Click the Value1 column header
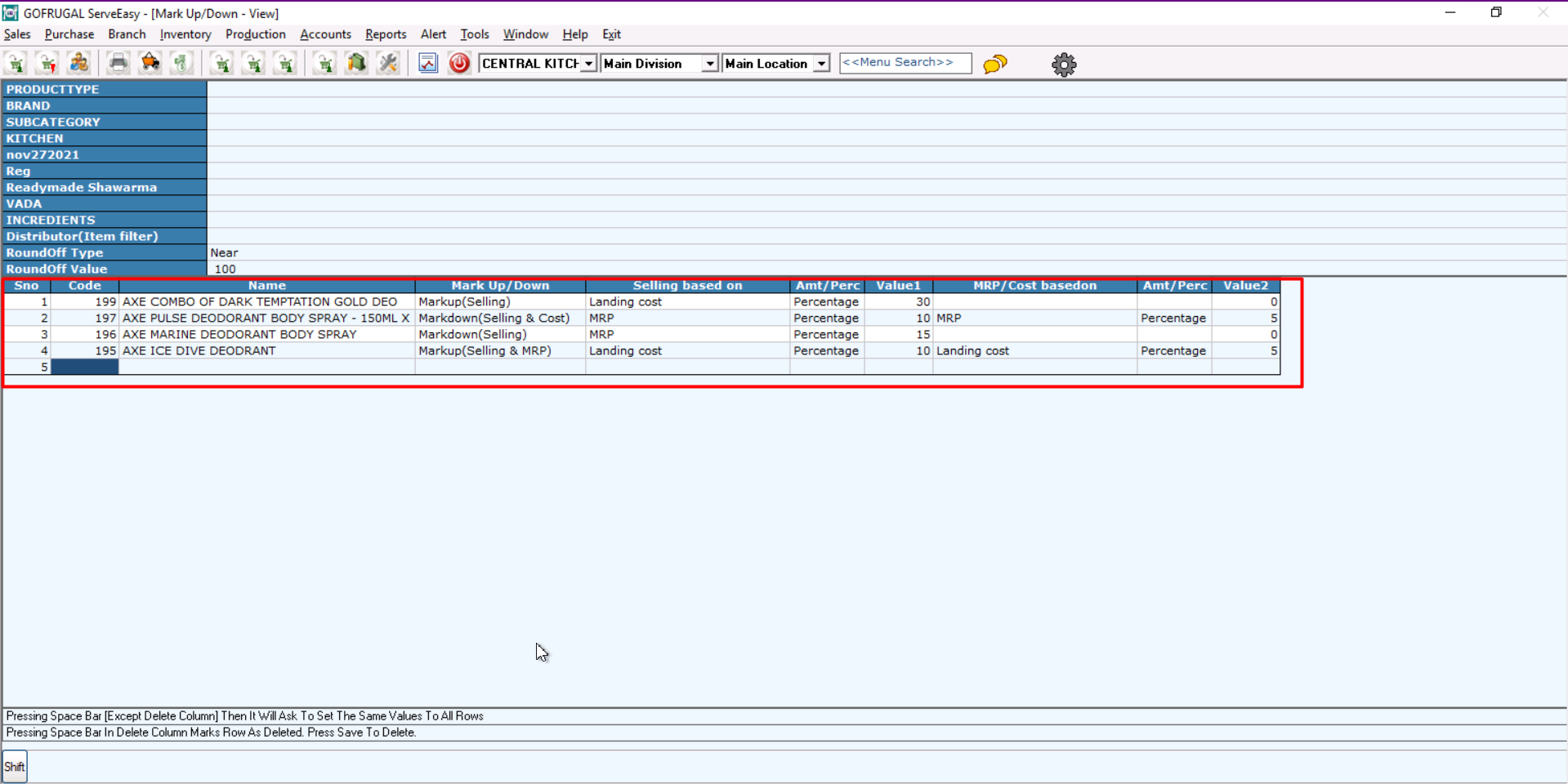This screenshot has width=1568, height=784. 899,286
